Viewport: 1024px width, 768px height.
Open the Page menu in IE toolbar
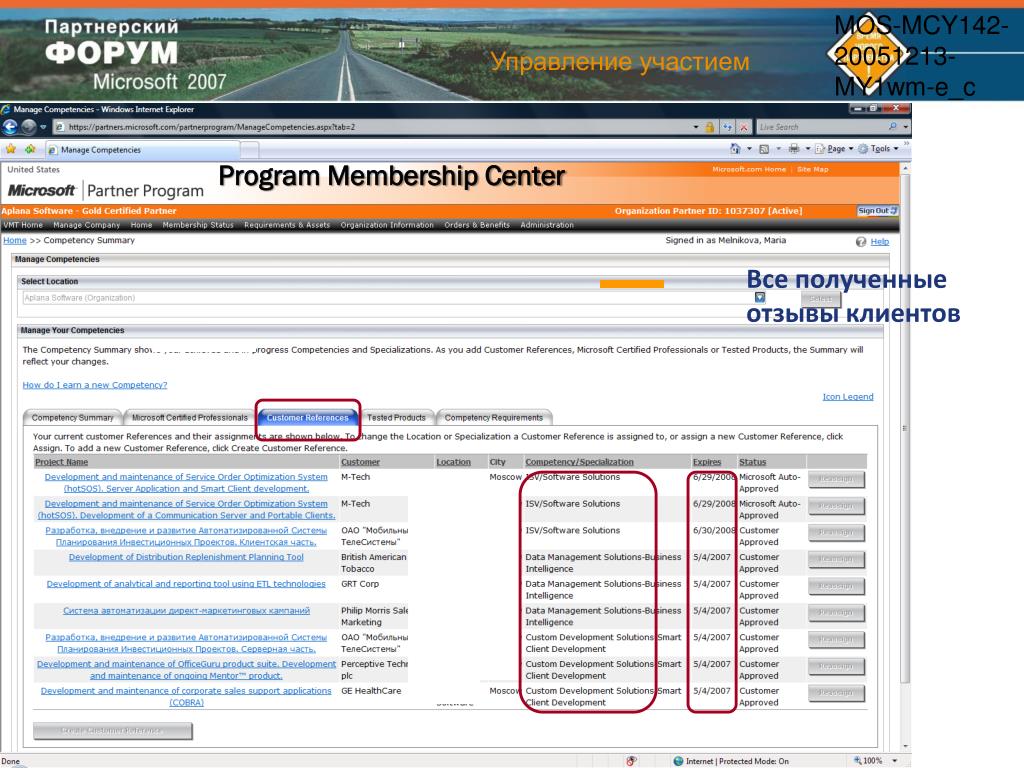click(x=834, y=149)
